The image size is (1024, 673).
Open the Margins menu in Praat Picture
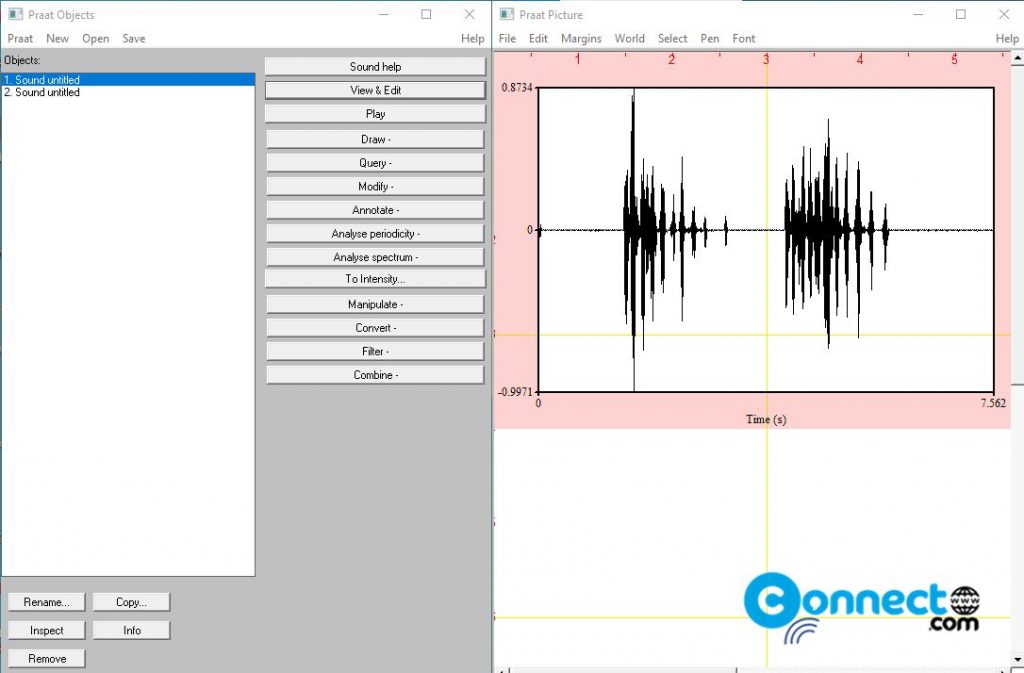pyautogui.click(x=581, y=38)
